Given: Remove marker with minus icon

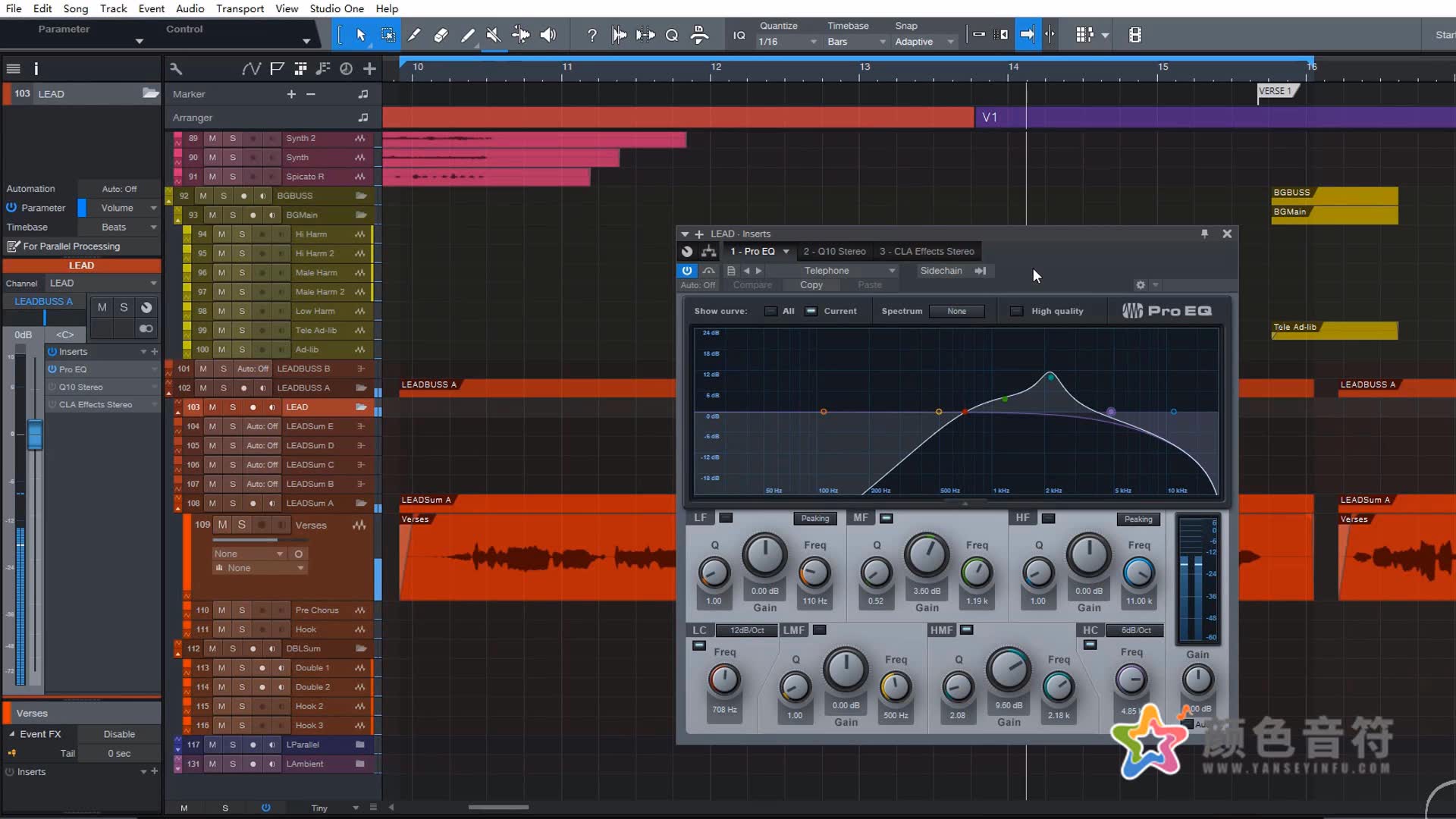Looking at the screenshot, I should pyautogui.click(x=310, y=94).
